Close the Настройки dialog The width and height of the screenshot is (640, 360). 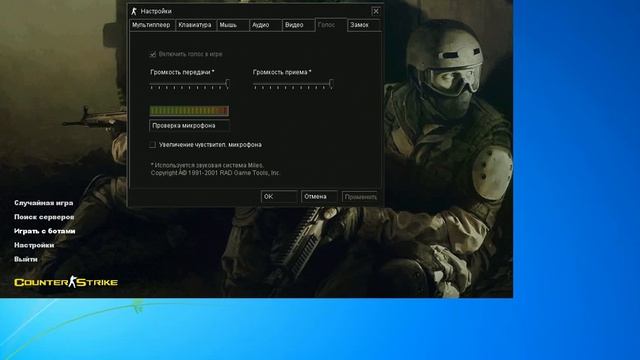[x=376, y=11]
